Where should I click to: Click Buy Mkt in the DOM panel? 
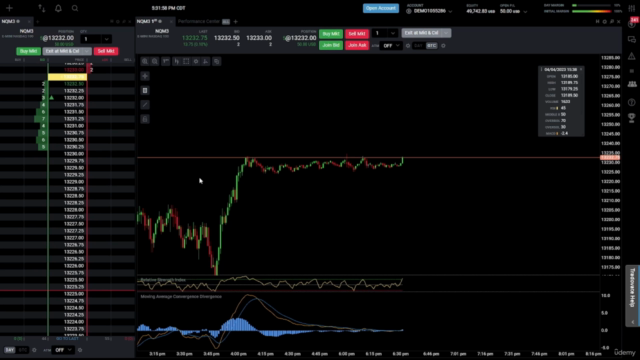click(x=29, y=51)
